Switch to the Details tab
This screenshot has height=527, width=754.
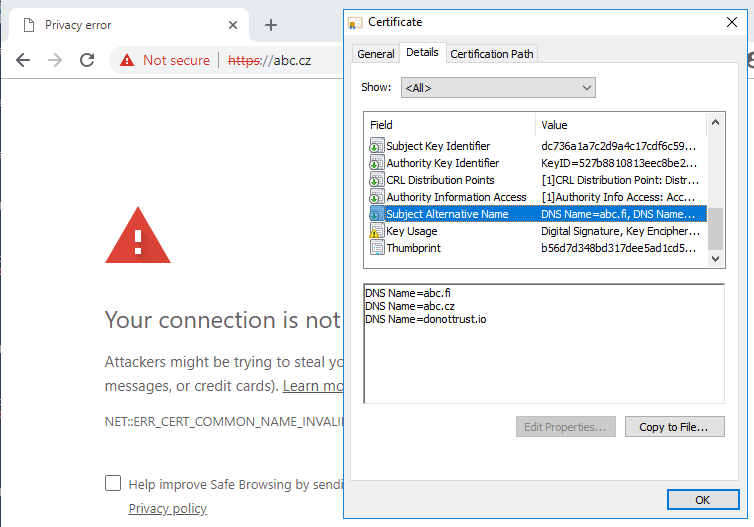[422, 52]
